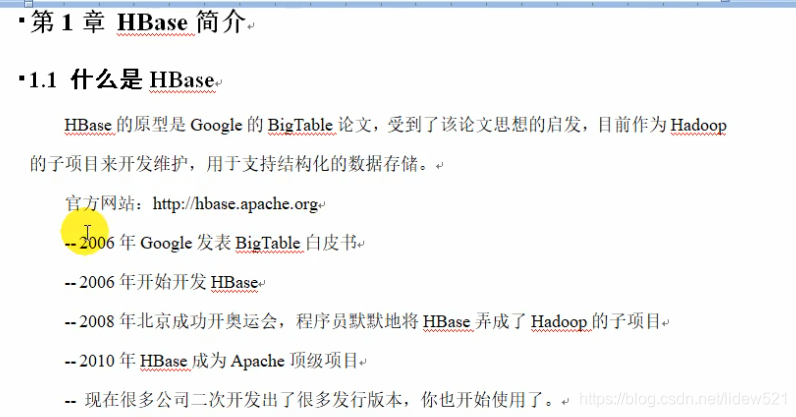This screenshot has width=796, height=417.
Task: Click the left indent marker on the ruler
Action: pos(28,4)
